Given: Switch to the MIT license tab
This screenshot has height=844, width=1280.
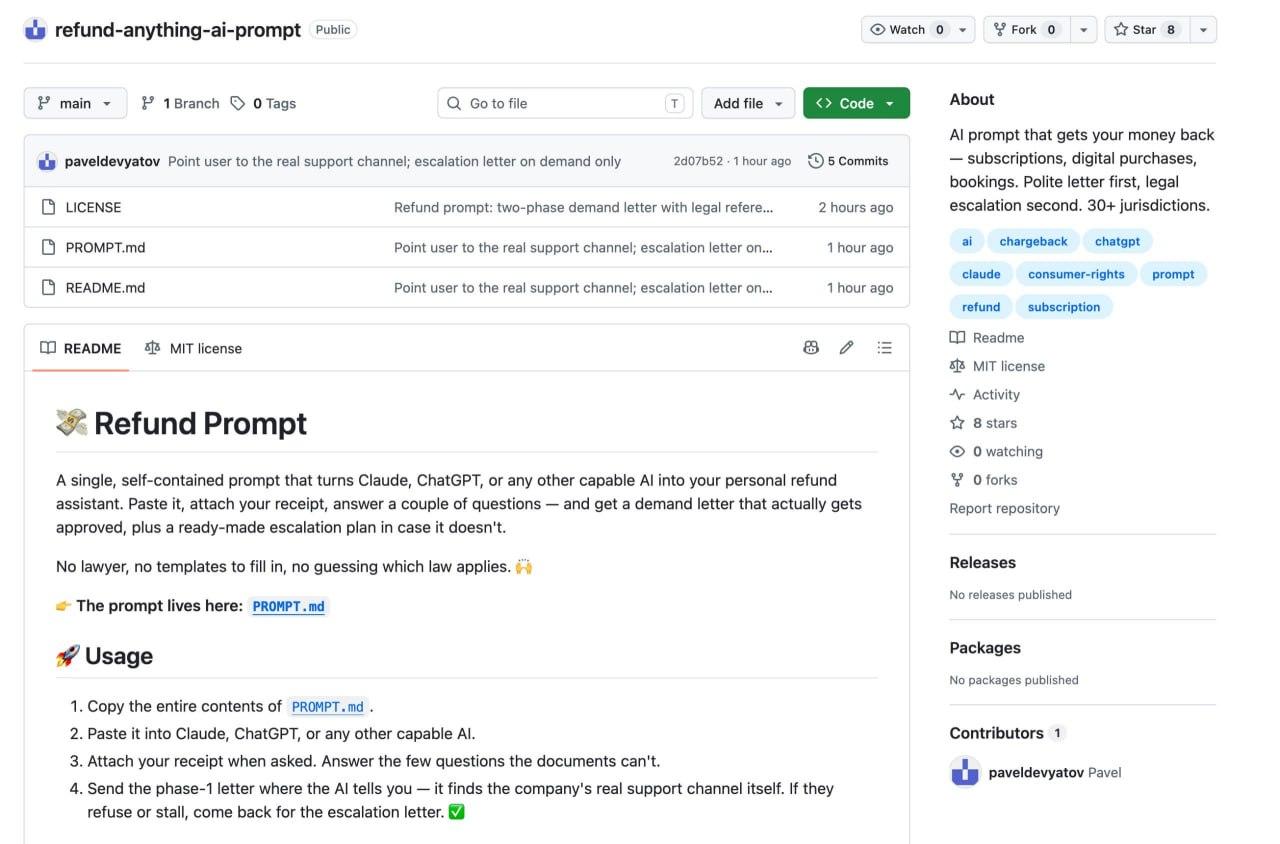Looking at the screenshot, I should pos(193,348).
